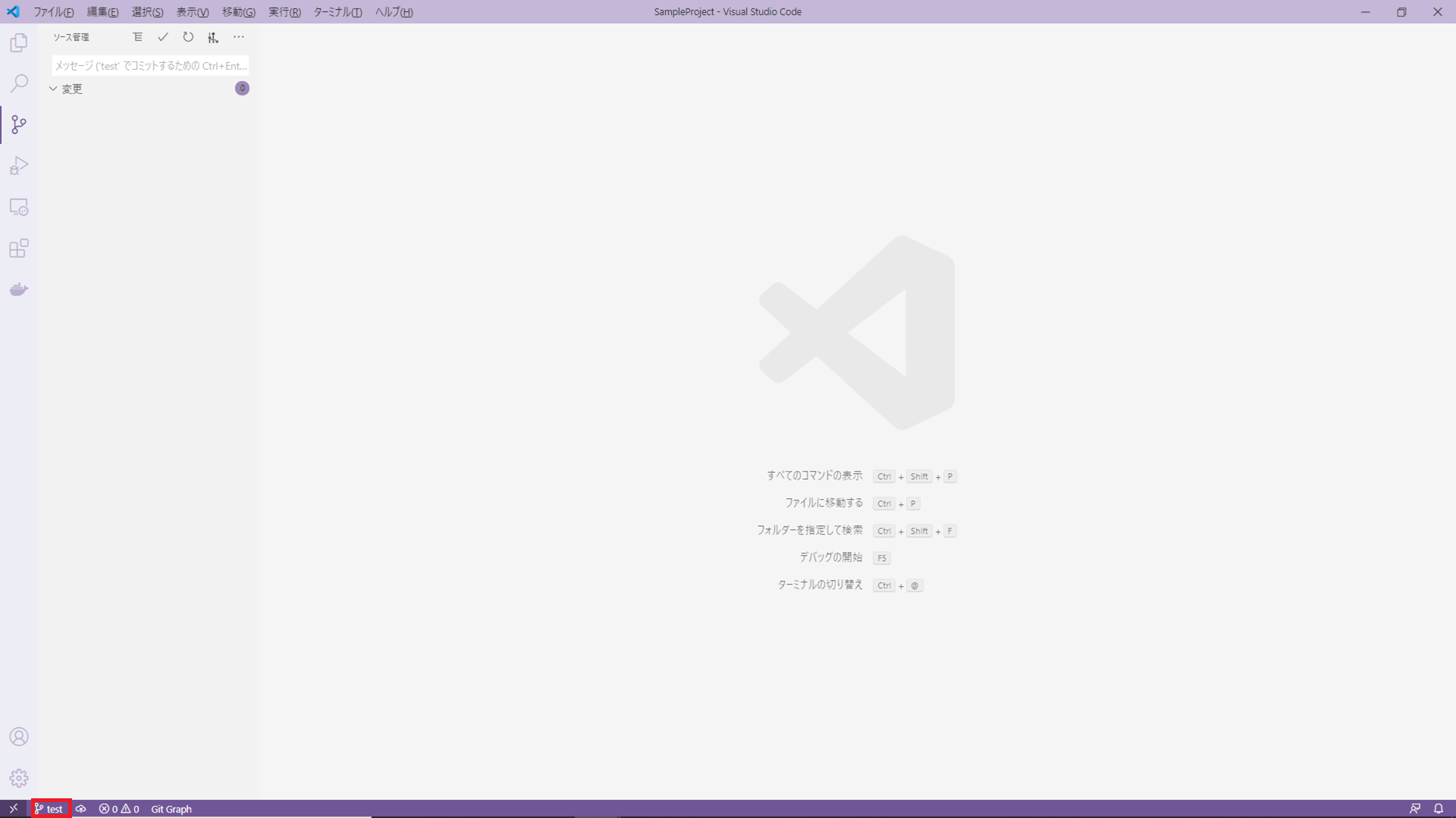The height and width of the screenshot is (818, 1456).
Task: Open more actions ellipsis in source control
Action: [x=239, y=37]
